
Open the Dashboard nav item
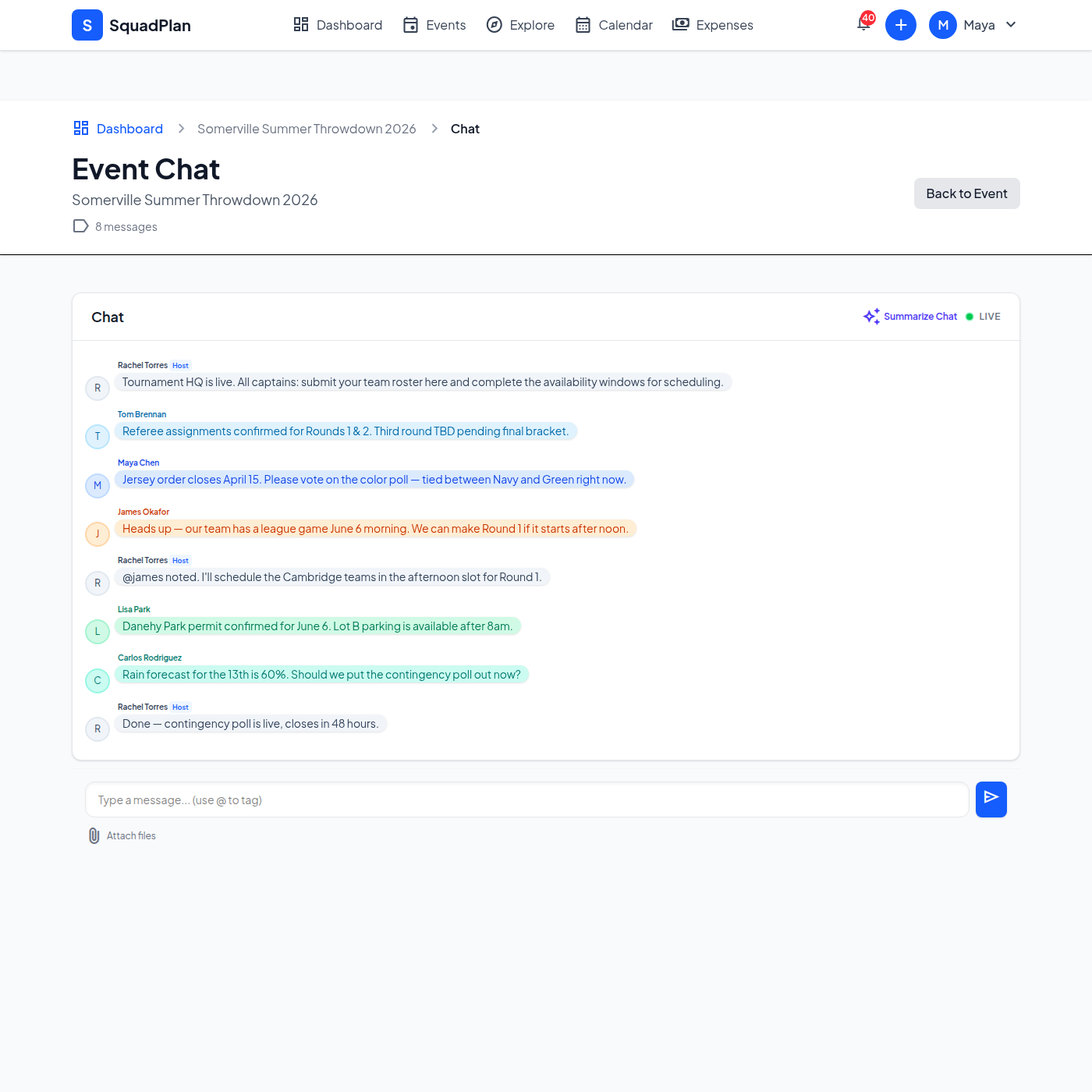pyautogui.click(x=338, y=25)
